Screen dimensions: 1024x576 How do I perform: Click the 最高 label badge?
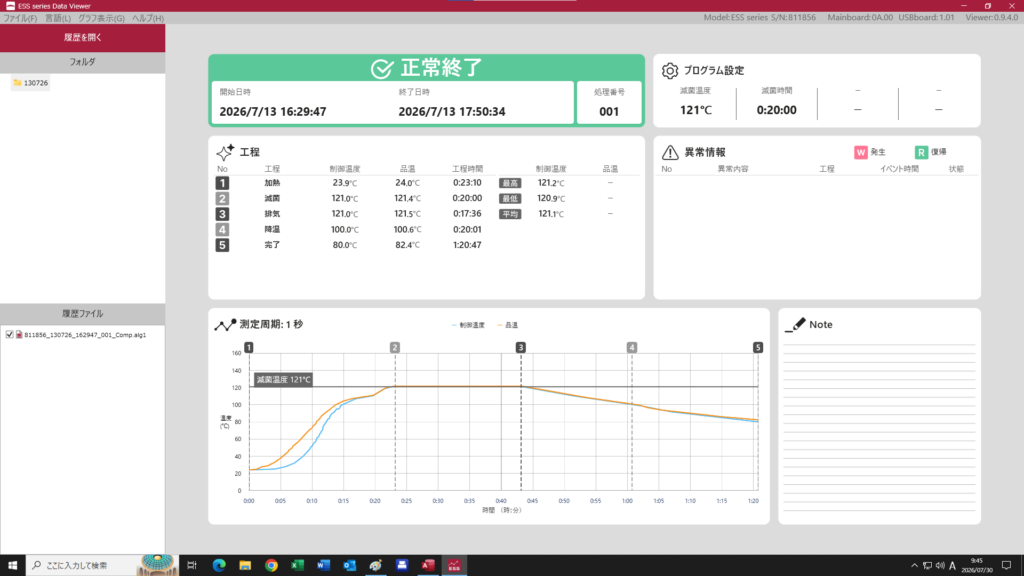coord(510,184)
